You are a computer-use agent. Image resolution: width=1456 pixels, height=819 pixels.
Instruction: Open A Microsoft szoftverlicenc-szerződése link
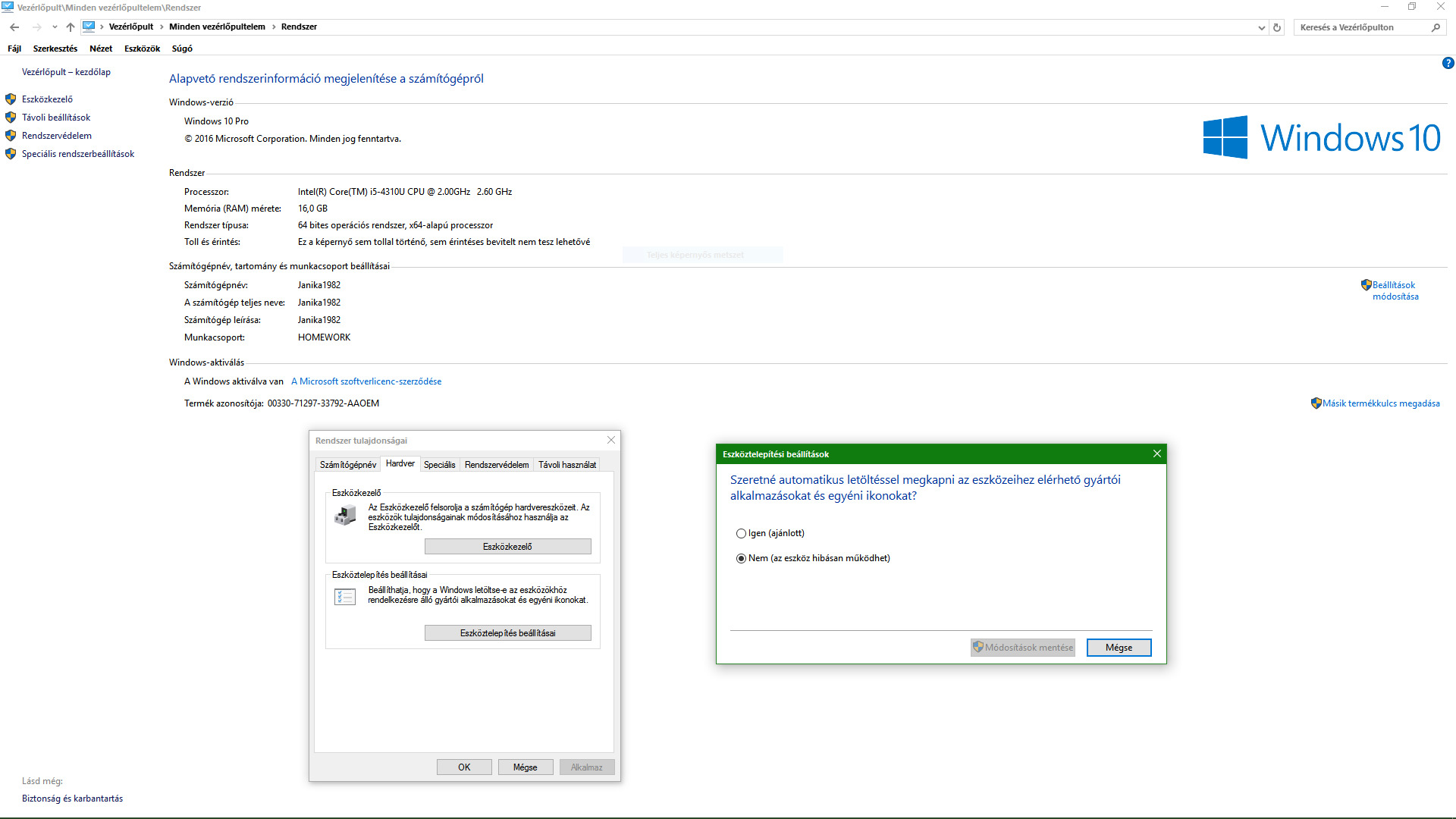(366, 381)
